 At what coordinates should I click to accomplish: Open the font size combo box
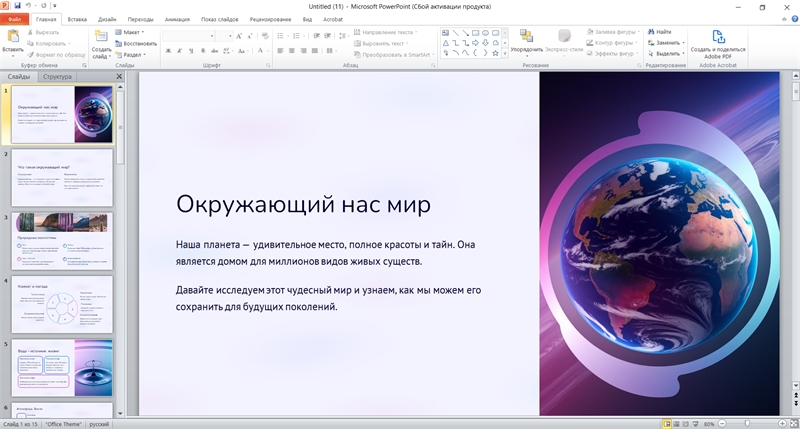224,36
